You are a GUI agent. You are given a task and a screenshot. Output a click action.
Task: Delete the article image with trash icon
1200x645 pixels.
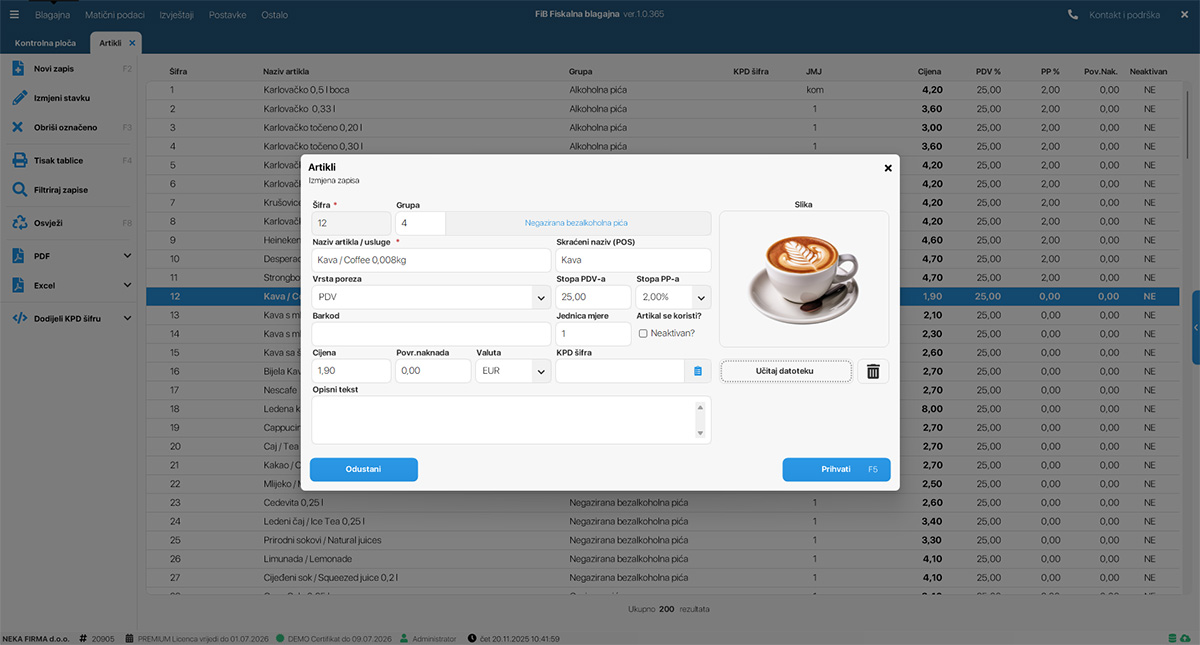(873, 371)
